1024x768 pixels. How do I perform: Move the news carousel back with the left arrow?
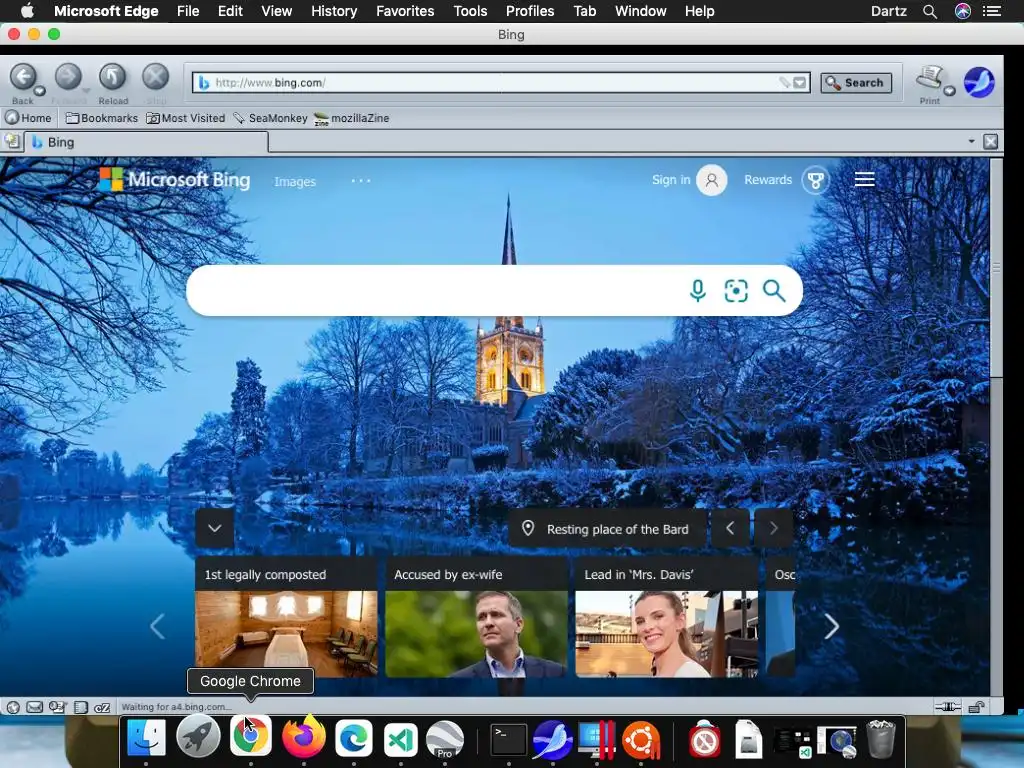coord(157,626)
